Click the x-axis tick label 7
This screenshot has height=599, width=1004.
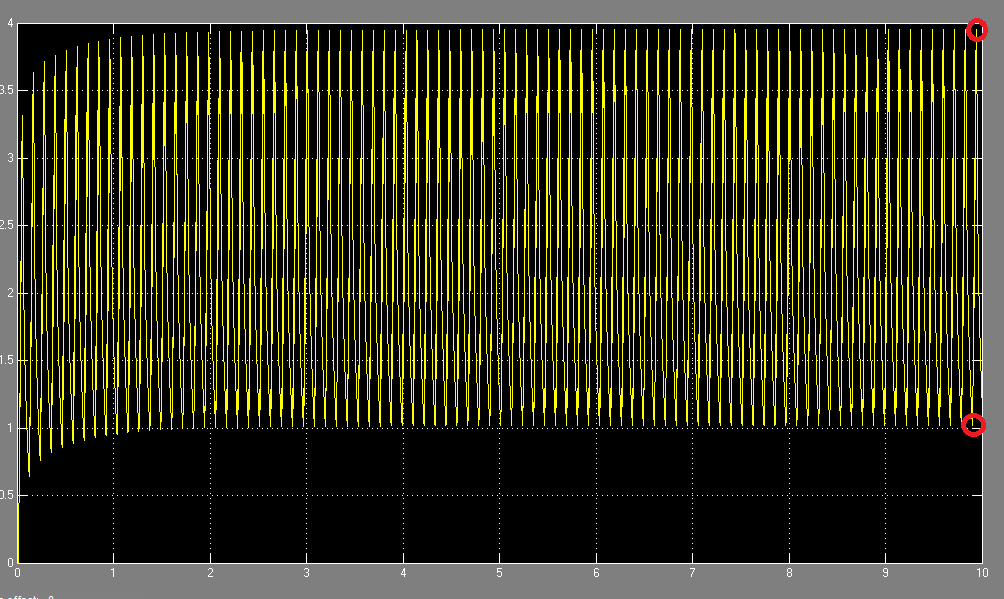[693, 573]
